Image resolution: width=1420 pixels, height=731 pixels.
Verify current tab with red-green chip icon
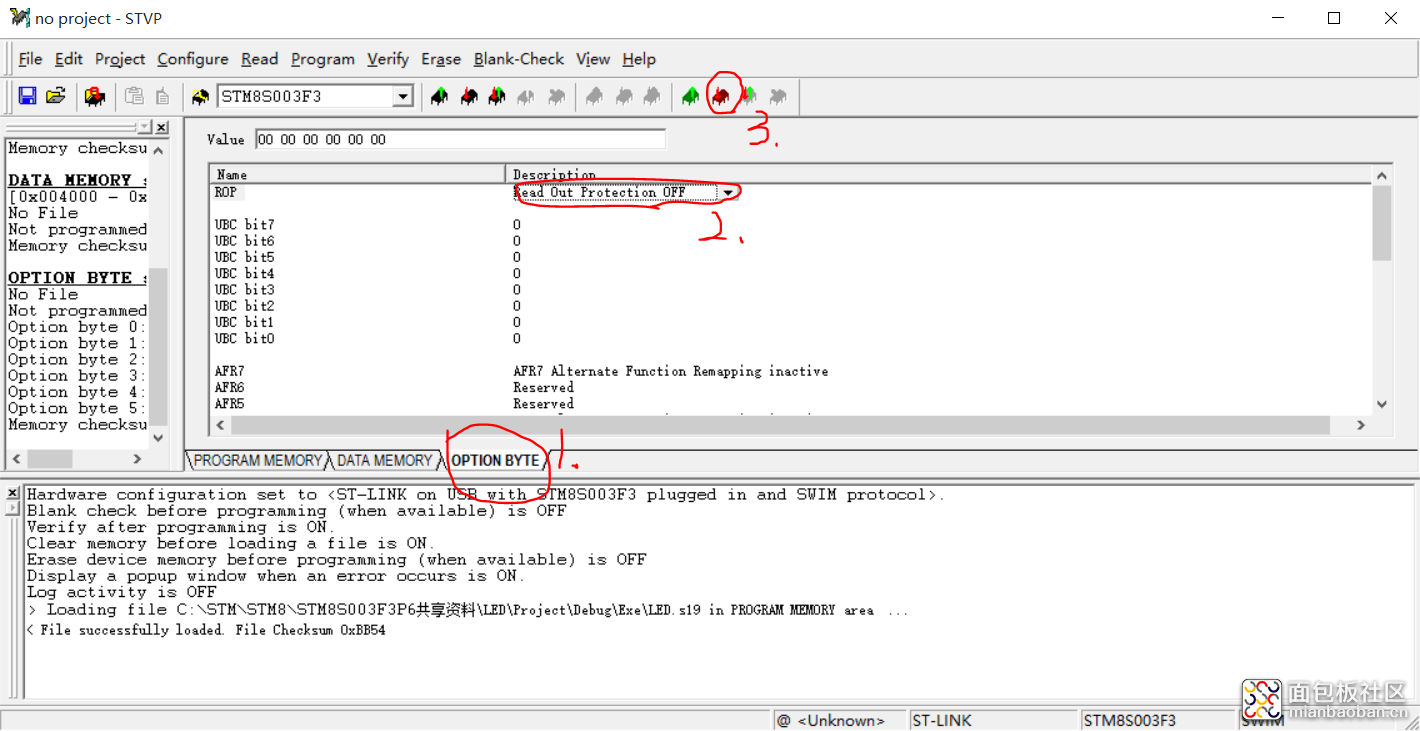(x=497, y=97)
